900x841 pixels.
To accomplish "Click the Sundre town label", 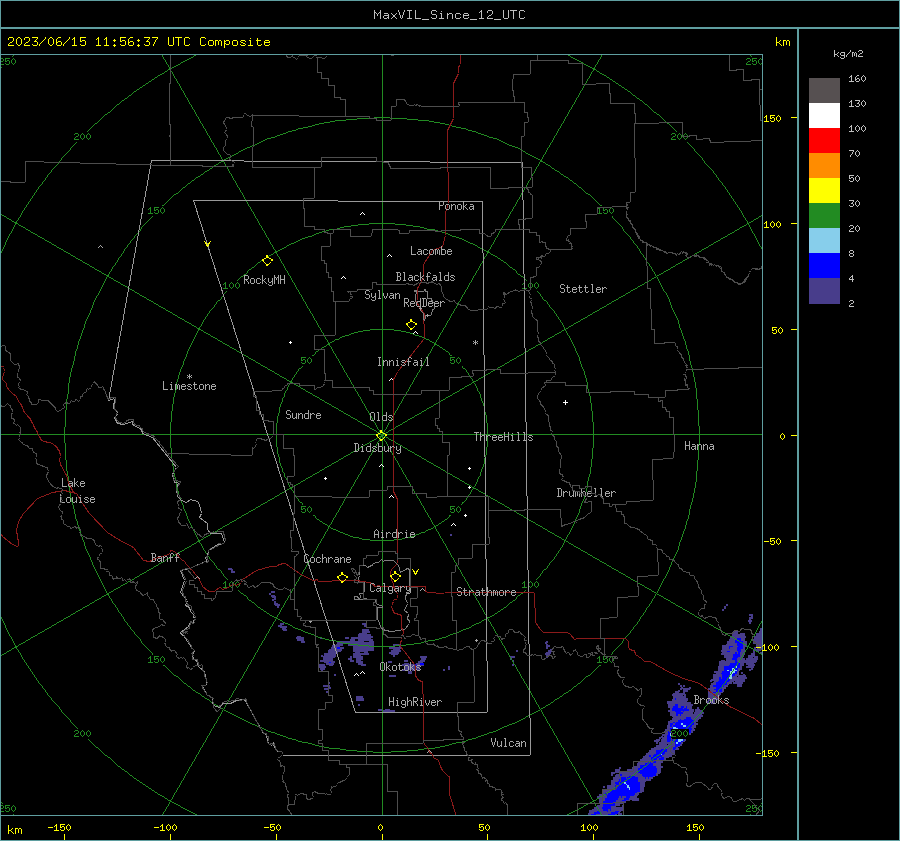I will [303, 414].
